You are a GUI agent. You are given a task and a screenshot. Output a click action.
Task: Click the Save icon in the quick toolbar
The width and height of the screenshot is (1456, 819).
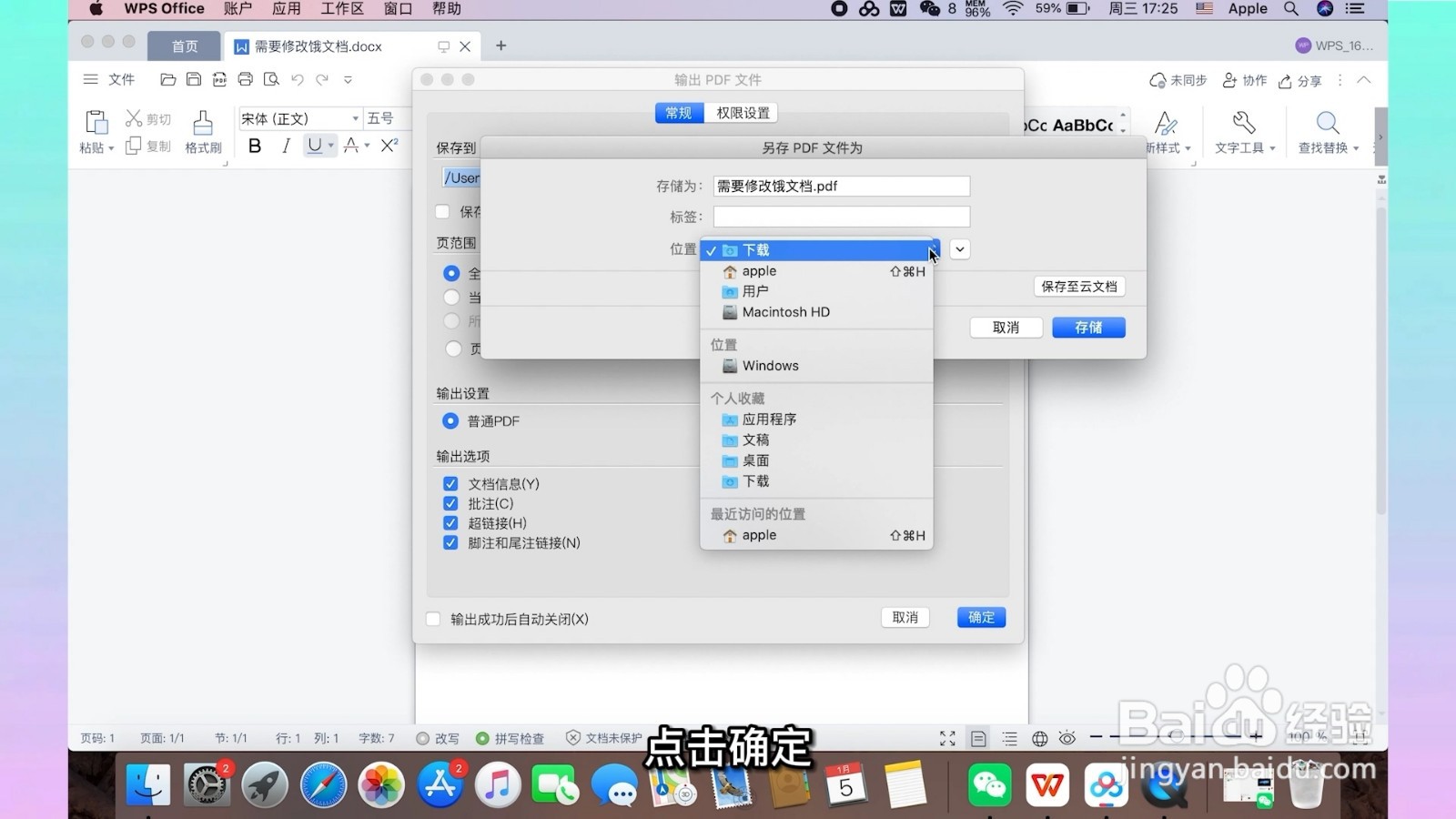(194, 79)
